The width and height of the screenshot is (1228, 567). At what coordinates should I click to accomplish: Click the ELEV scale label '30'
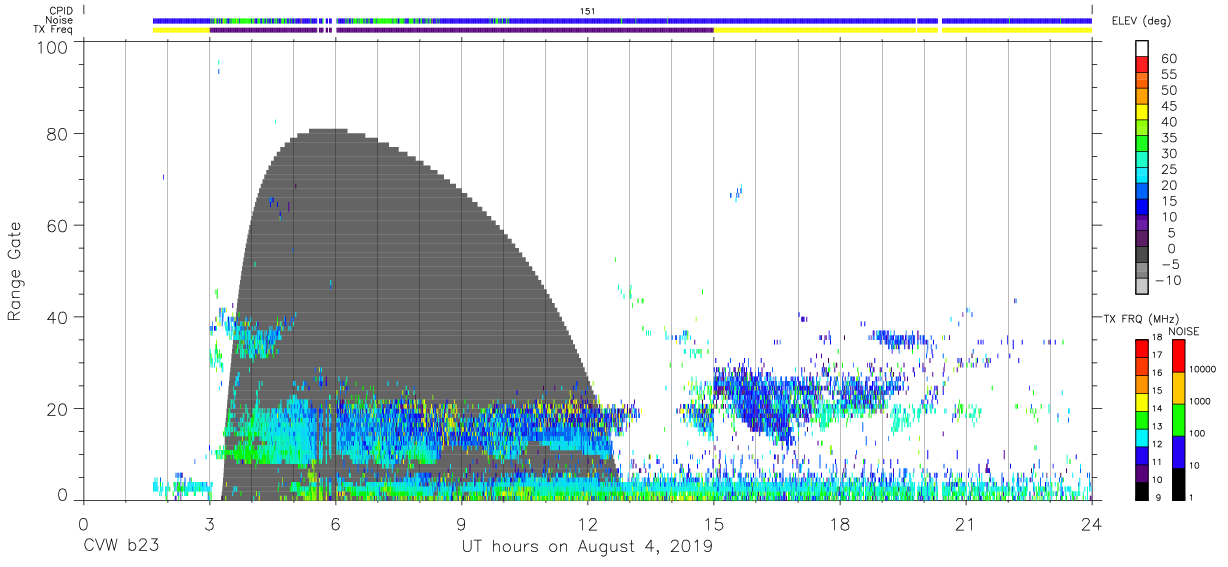(1169, 153)
